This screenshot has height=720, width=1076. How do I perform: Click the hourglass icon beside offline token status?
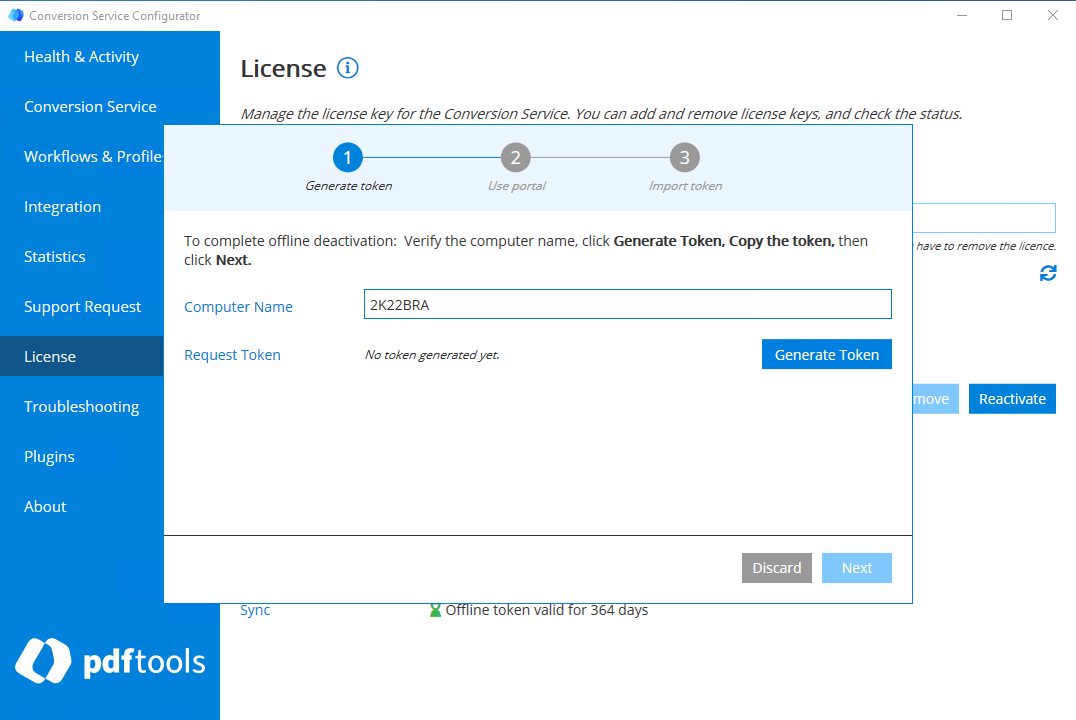(x=434, y=609)
